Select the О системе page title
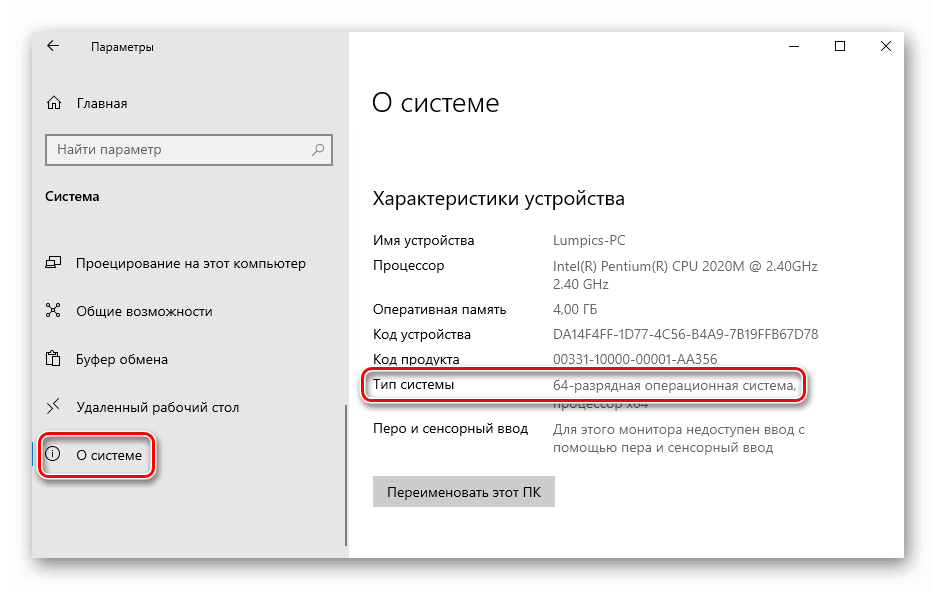This screenshot has width=936, height=590. coord(436,103)
